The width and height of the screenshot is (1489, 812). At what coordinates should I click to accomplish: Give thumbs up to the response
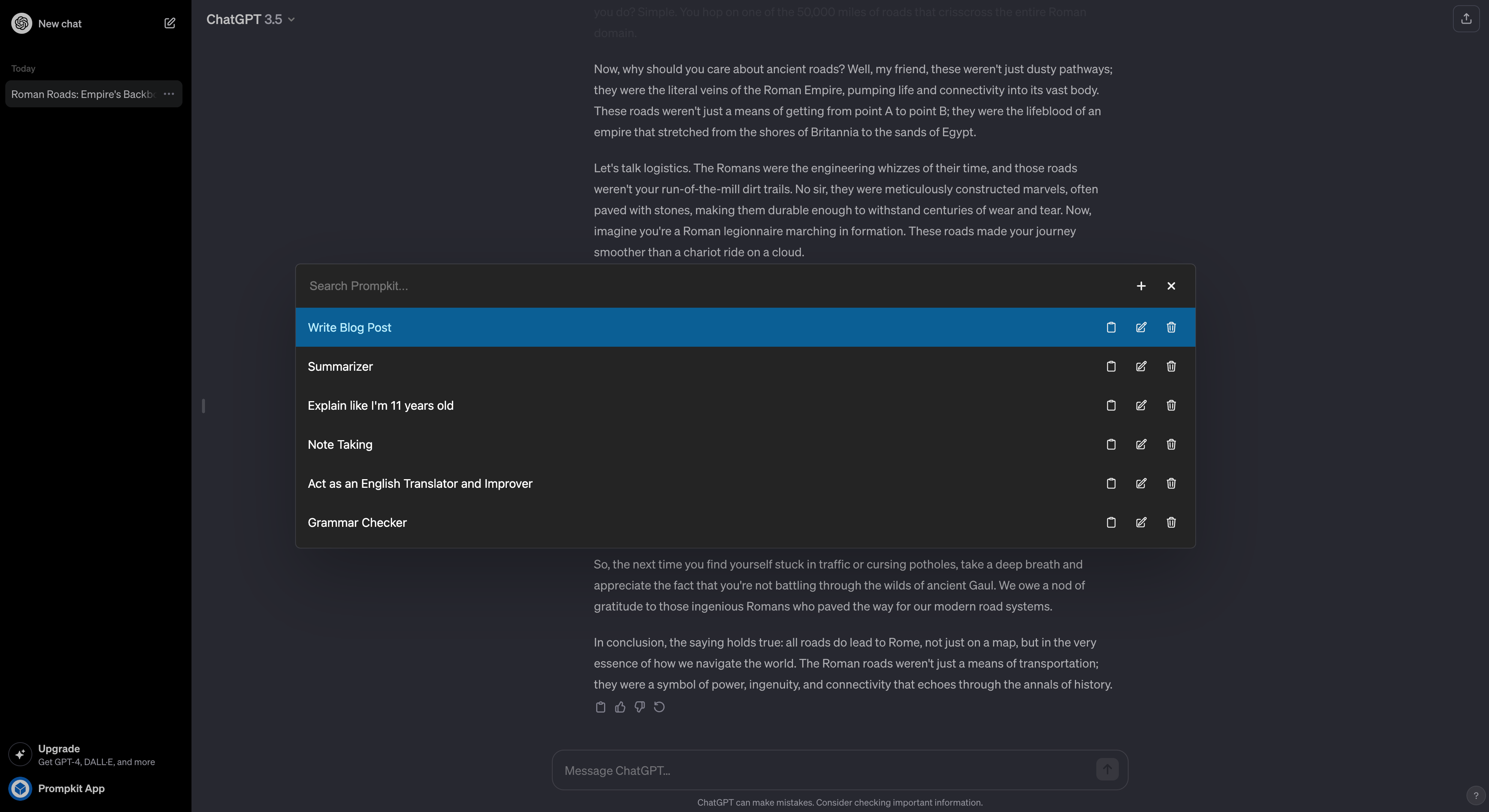coord(619,707)
